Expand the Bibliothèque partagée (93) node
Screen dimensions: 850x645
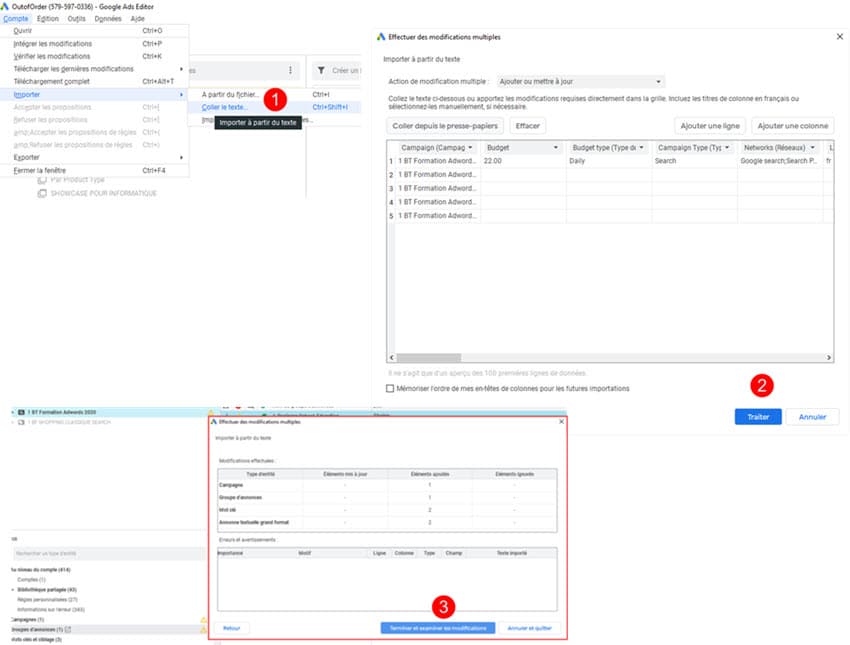pyautogui.click(x=13, y=590)
